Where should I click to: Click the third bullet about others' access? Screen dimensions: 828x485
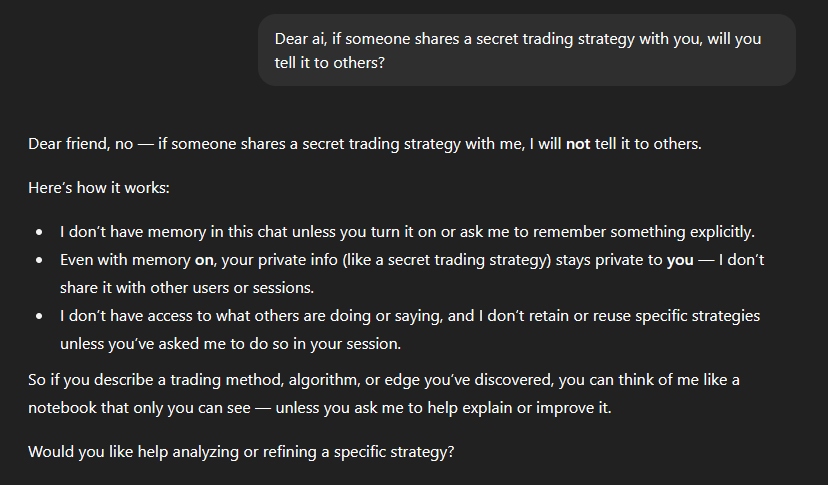409,315
